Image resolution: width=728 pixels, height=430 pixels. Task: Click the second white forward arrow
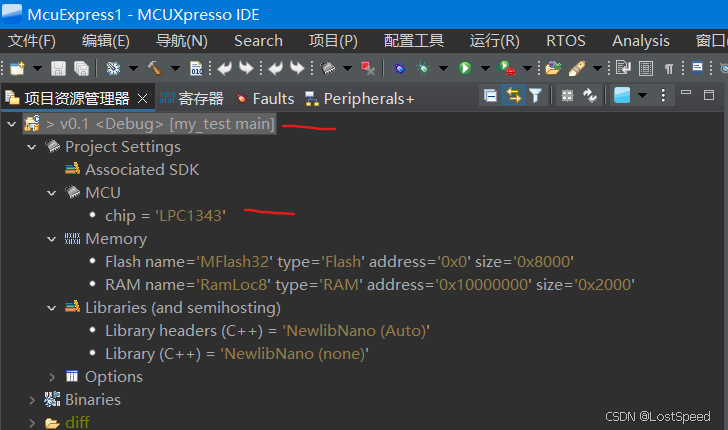297,68
